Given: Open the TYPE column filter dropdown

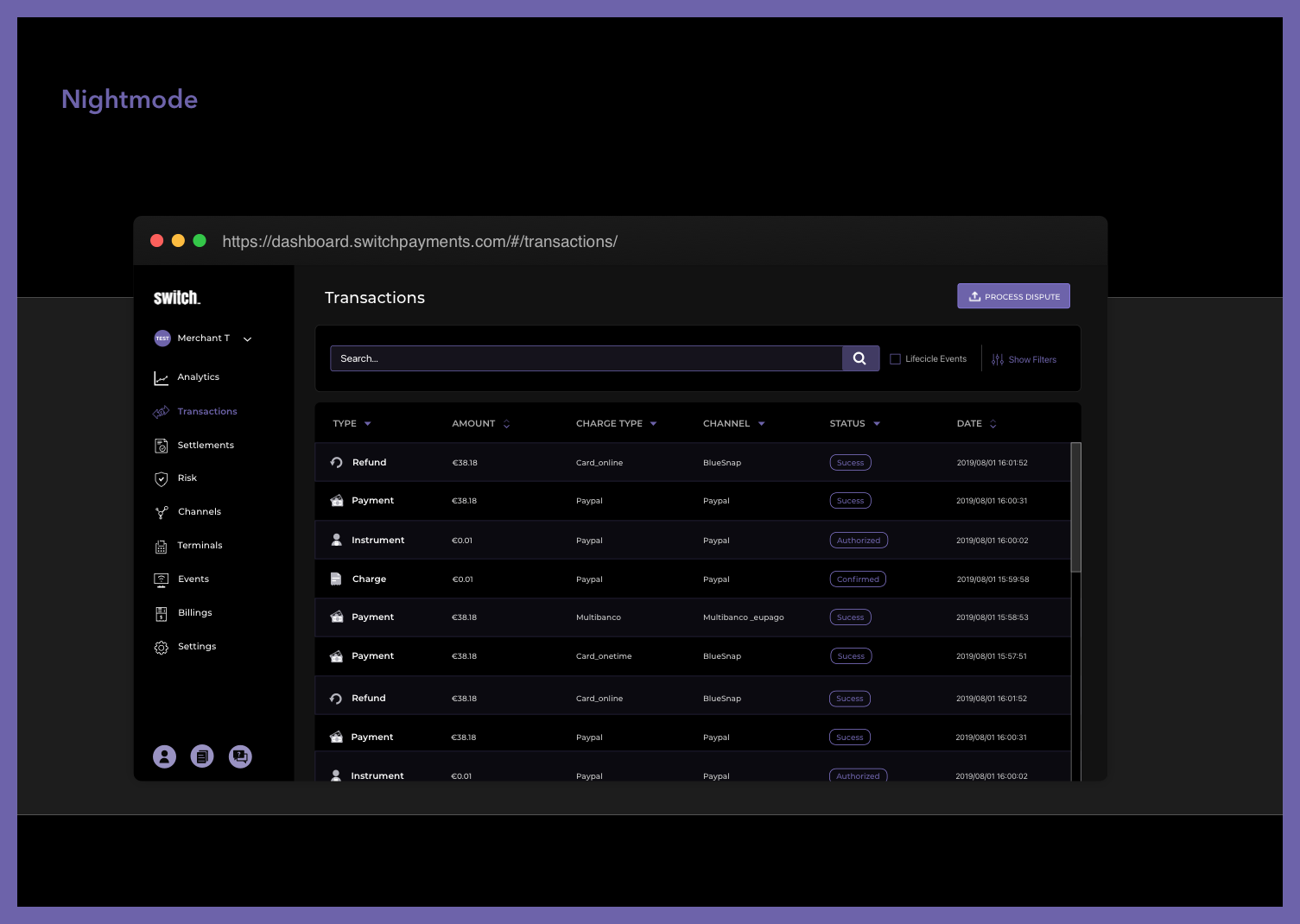Looking at the screenshot, I should pyautogui.click(x=368, y=424).
